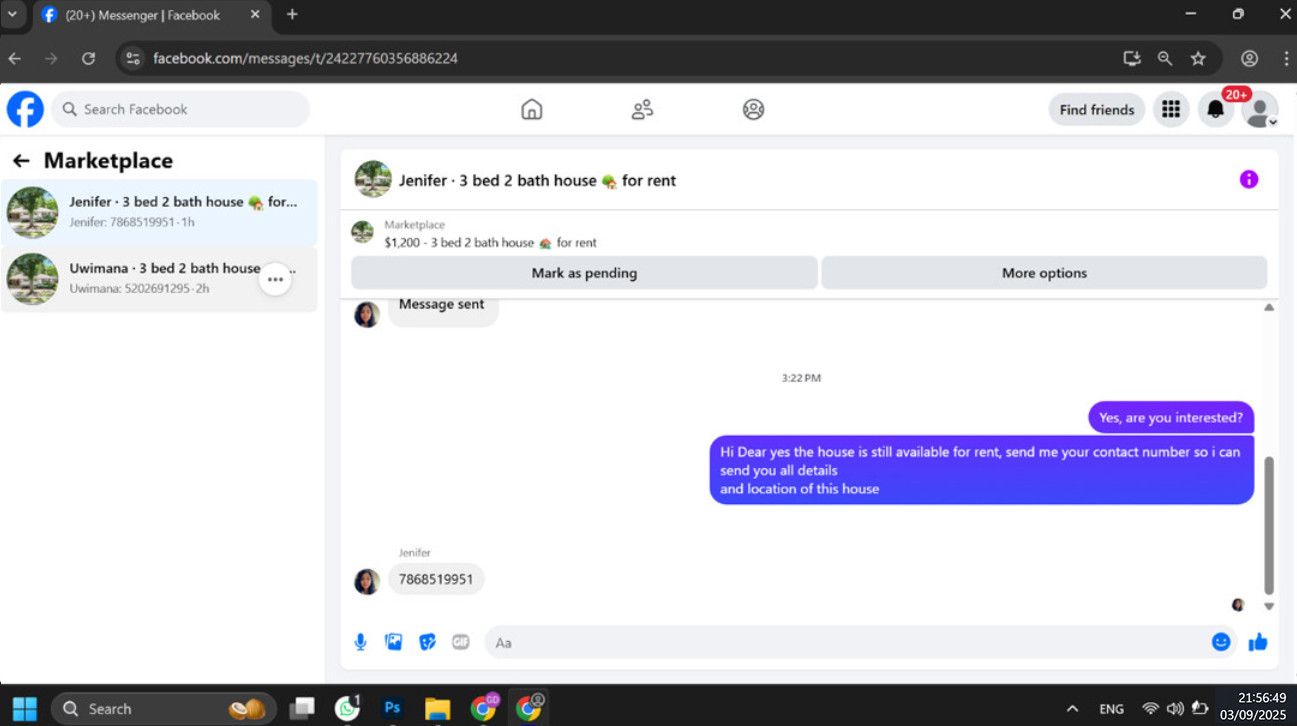Open the notifications bell
Screen dimensions: 1297x726
pyautogui.click(x=1215, y=109)
